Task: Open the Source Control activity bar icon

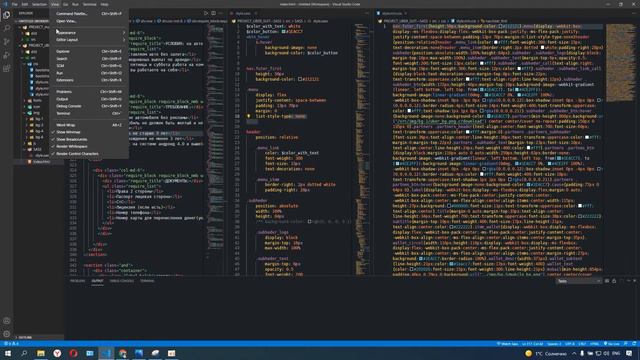Action: pyautogui.click(x=7, y=42)
